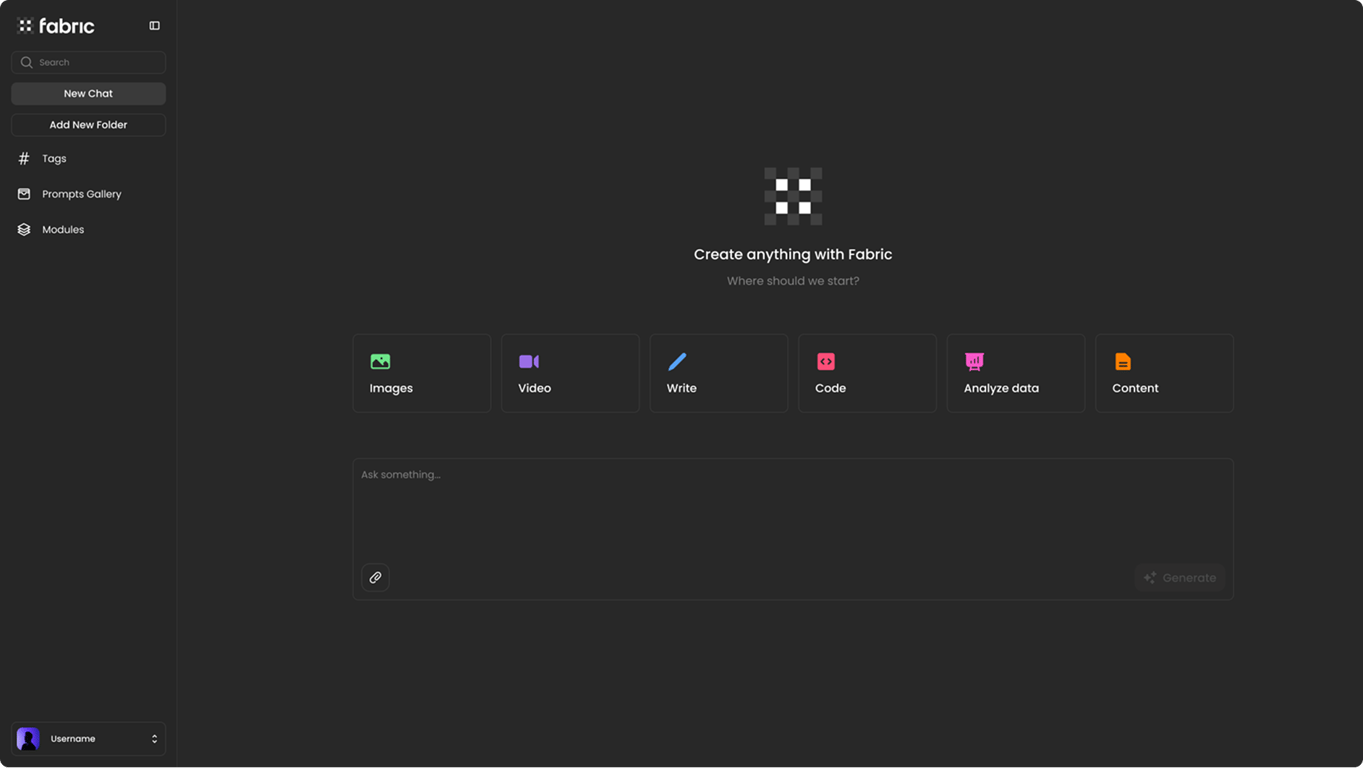Click 'Where should we start?' text
Image resolution: width=1363 pixels, height=768 pixels.
793,281
